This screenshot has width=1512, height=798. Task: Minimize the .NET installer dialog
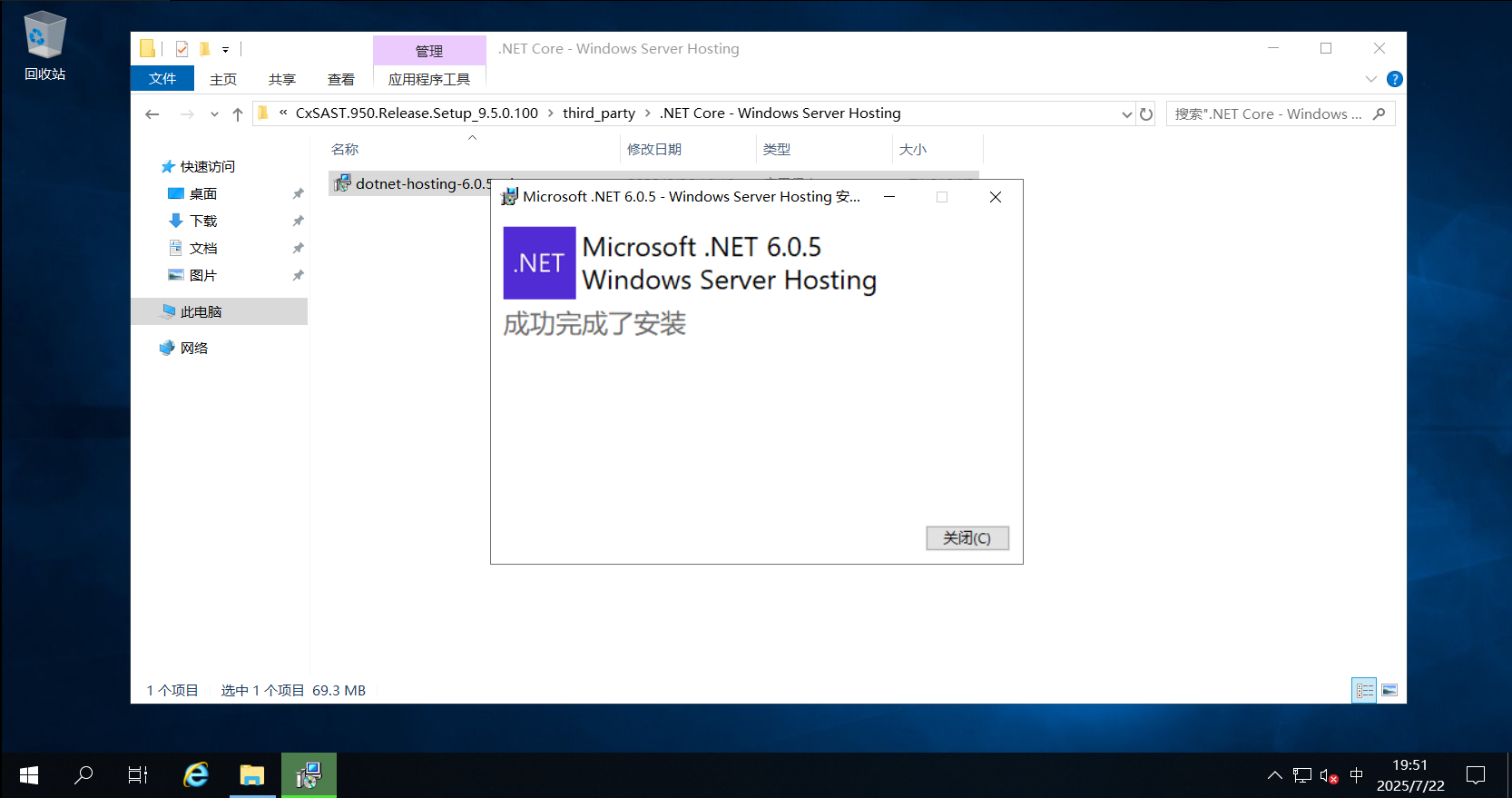pyautogui.click(x=889, y=197)
